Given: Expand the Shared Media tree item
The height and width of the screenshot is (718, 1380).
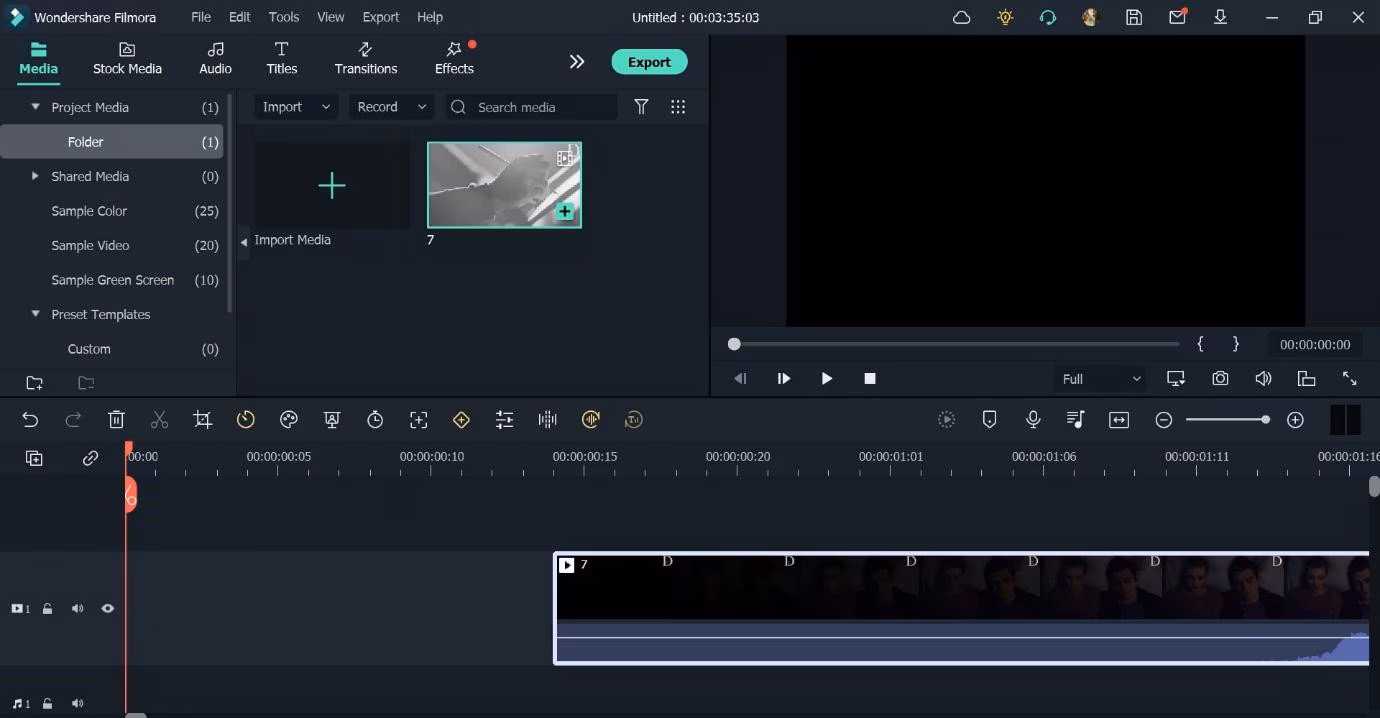Looking at the screenshot, I should [36, 176].
